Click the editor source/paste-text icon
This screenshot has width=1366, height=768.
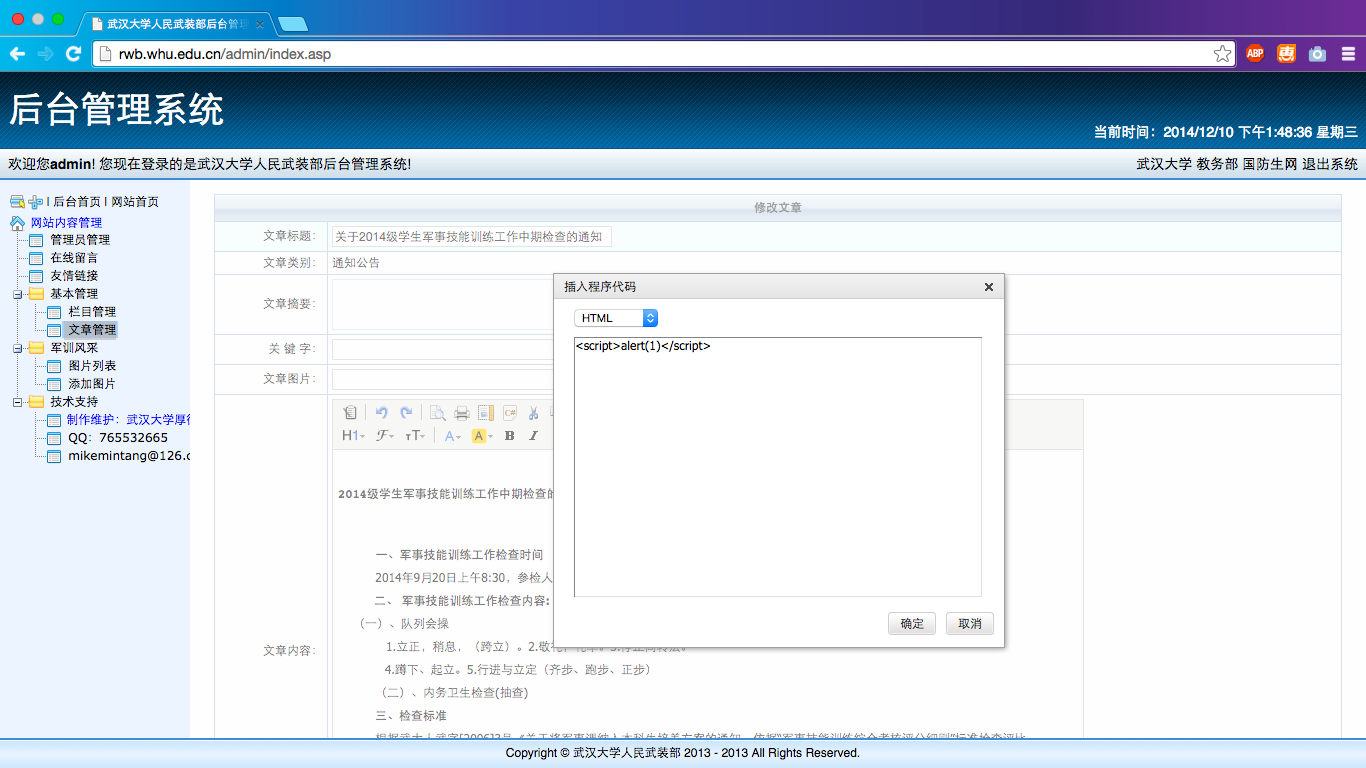point(349,412)
